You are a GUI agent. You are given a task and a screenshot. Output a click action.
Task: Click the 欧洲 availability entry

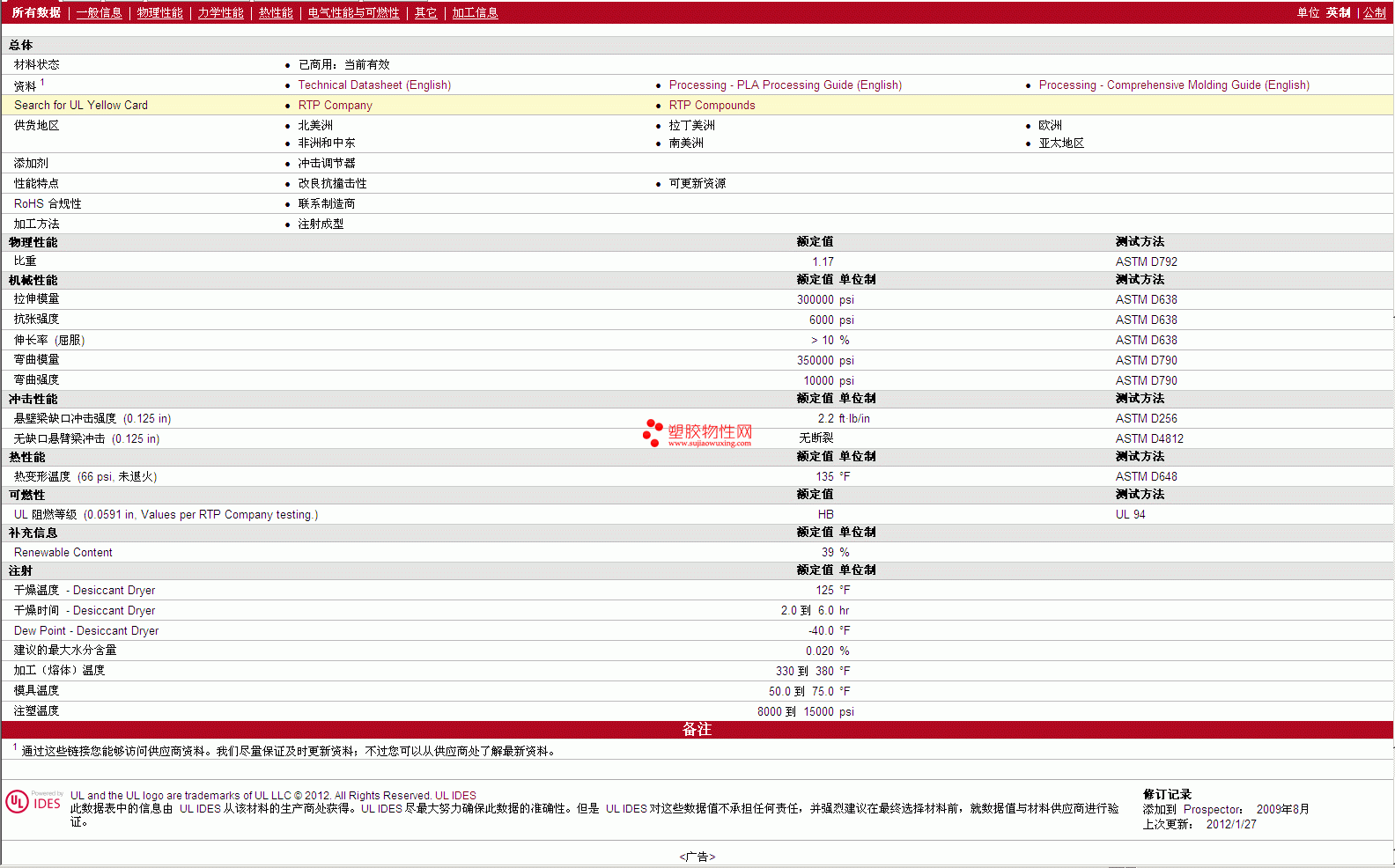[1050, 126]
